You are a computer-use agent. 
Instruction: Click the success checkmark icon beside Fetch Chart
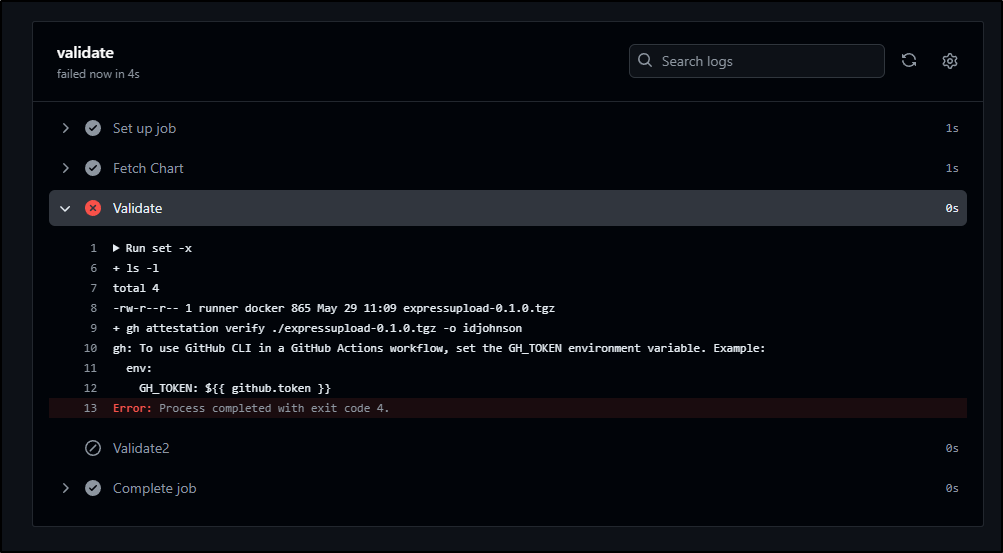[x=93, y=168]
